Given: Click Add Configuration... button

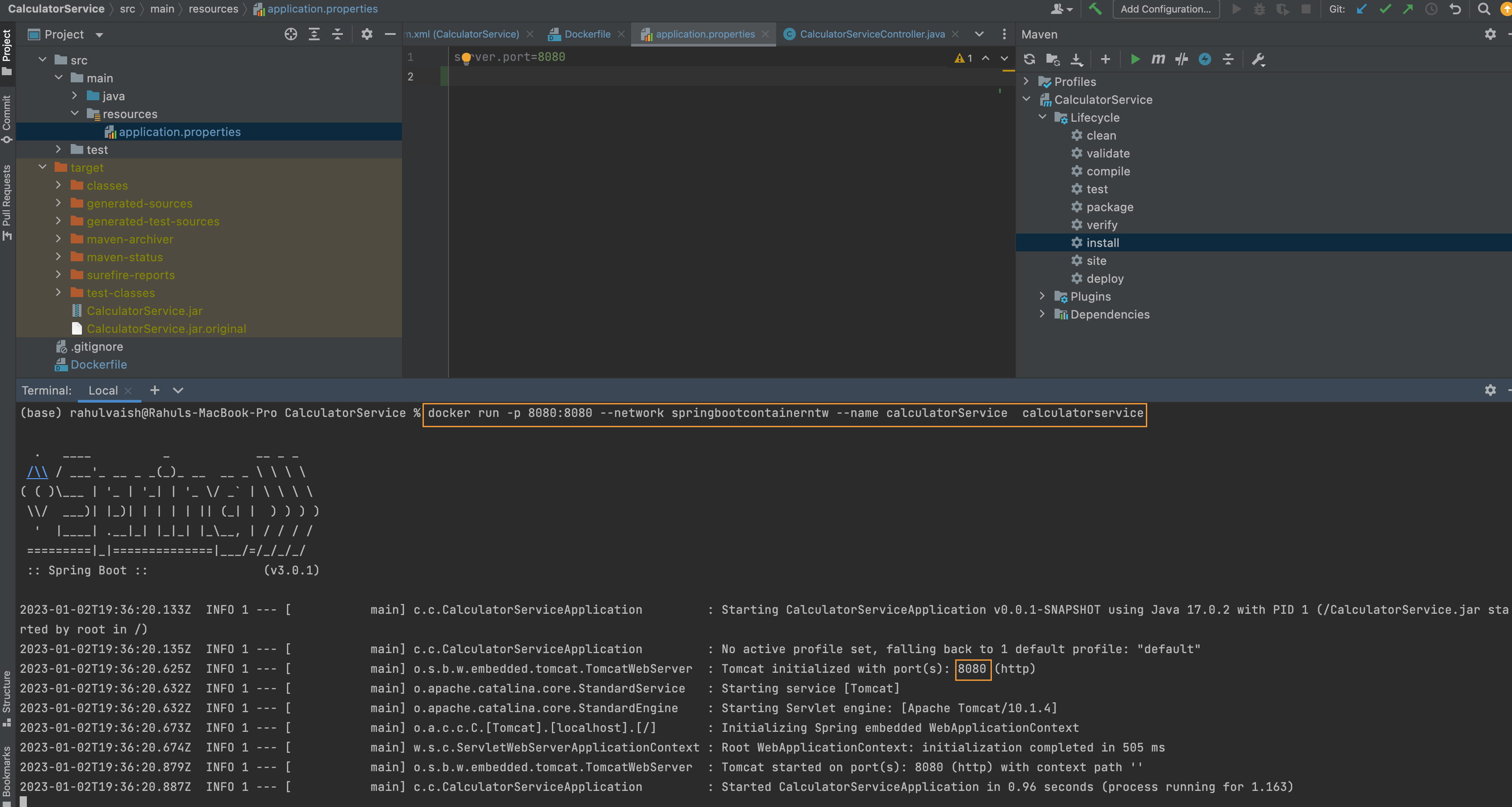Looking at the screenshot, I should click(x=1166, y=9).
